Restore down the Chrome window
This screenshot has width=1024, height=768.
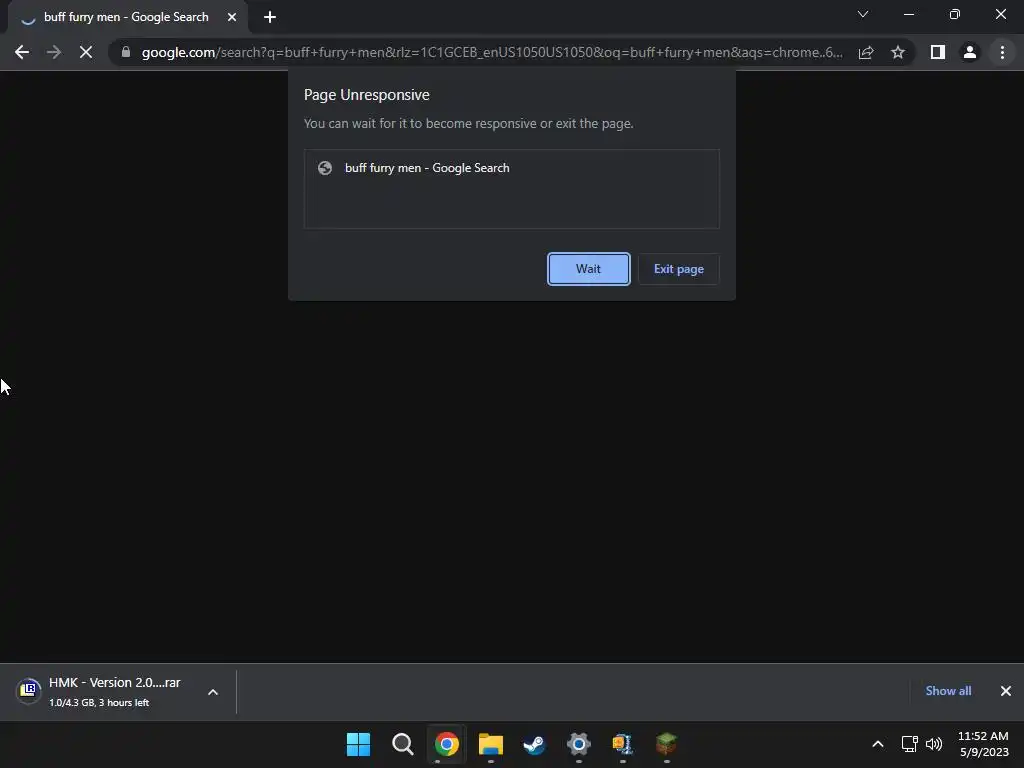pos(955,14)
